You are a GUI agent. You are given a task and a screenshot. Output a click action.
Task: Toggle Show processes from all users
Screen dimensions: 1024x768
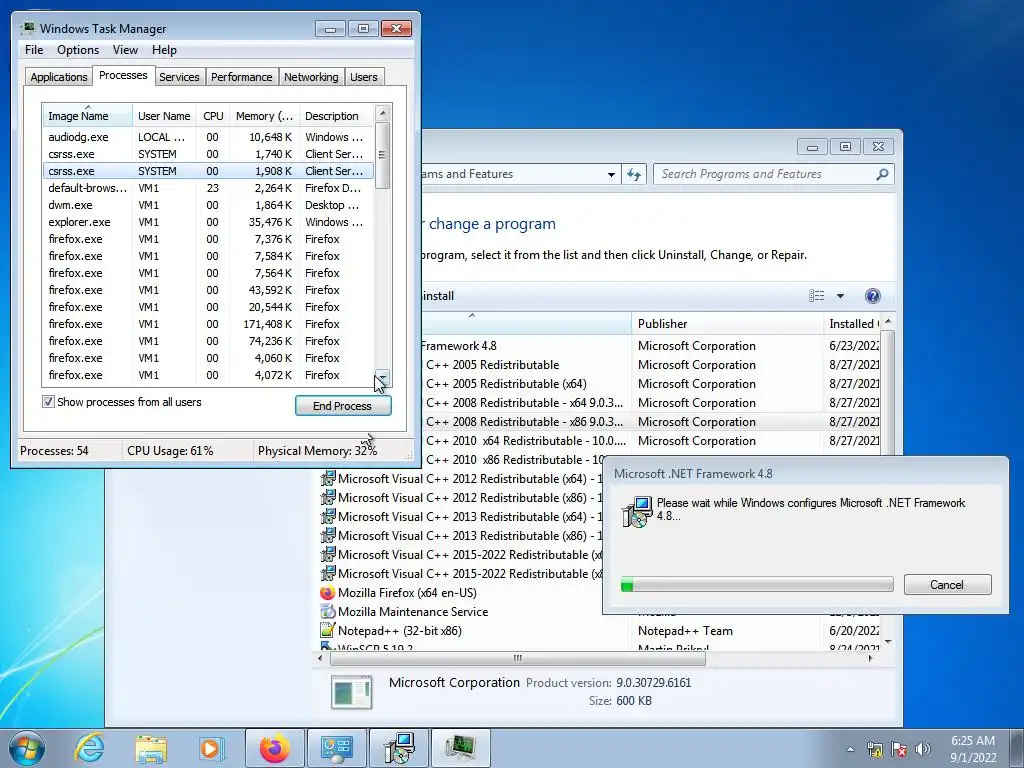tap(48, 402)
